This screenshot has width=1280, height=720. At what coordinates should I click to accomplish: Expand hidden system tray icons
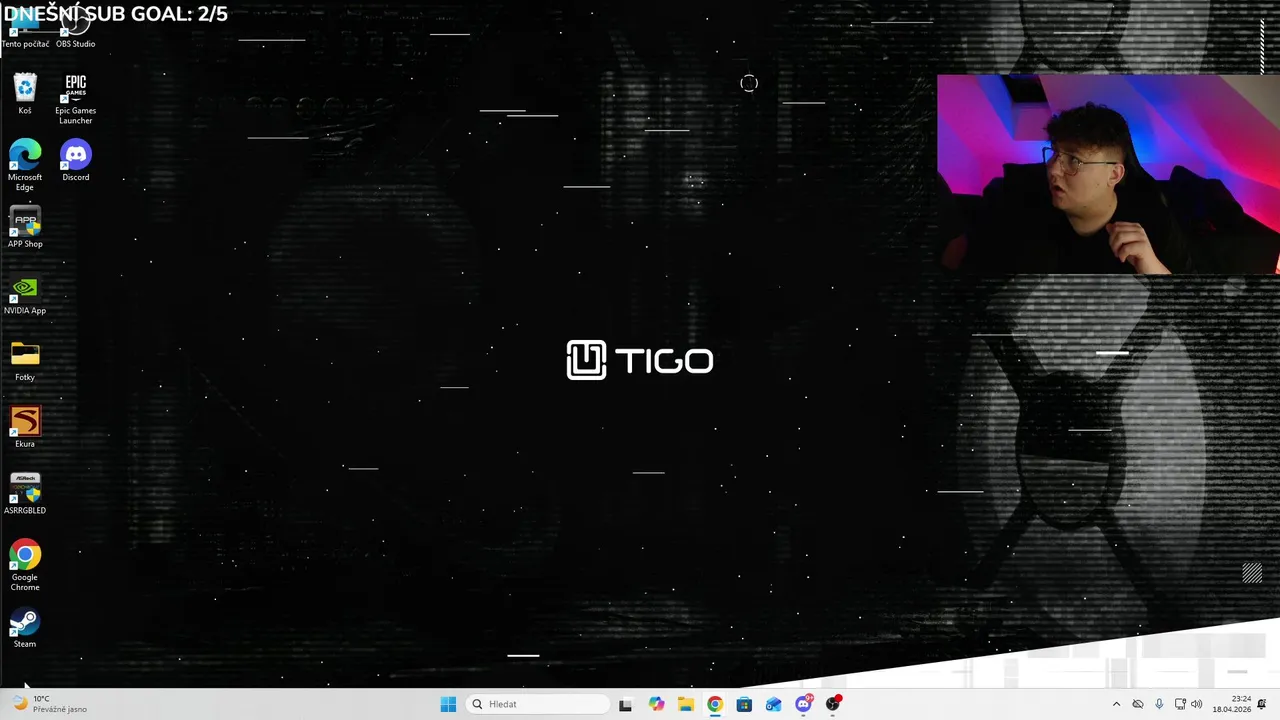[1116, 704]
